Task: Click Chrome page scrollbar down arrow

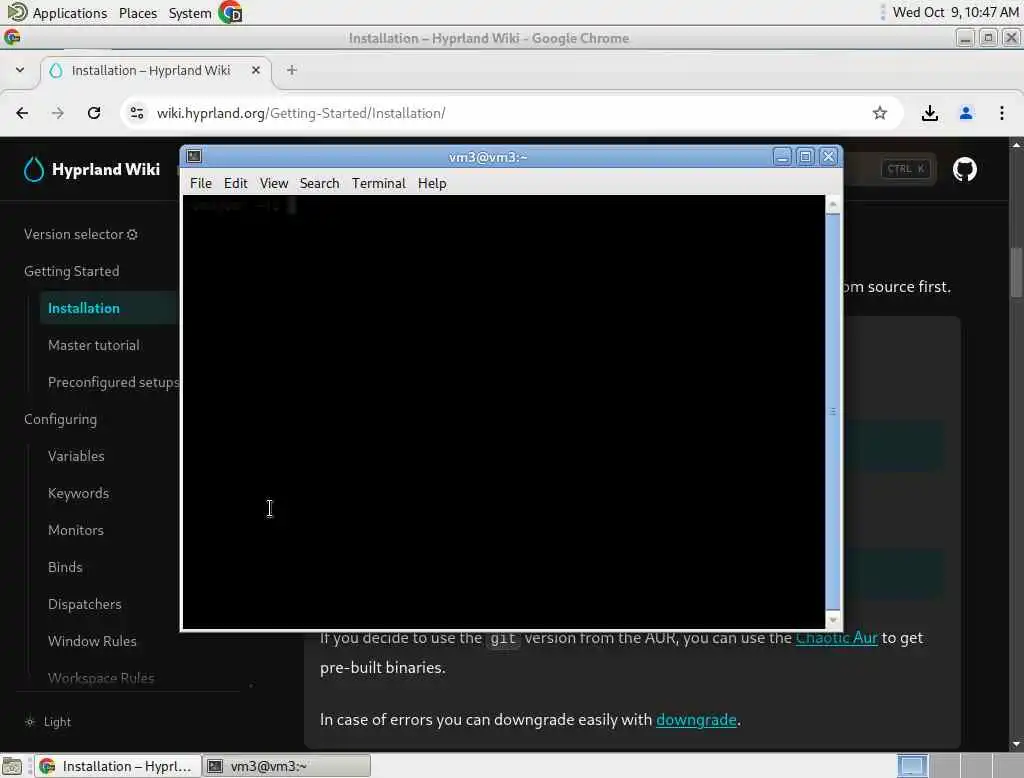Action: coord(1016,744)
